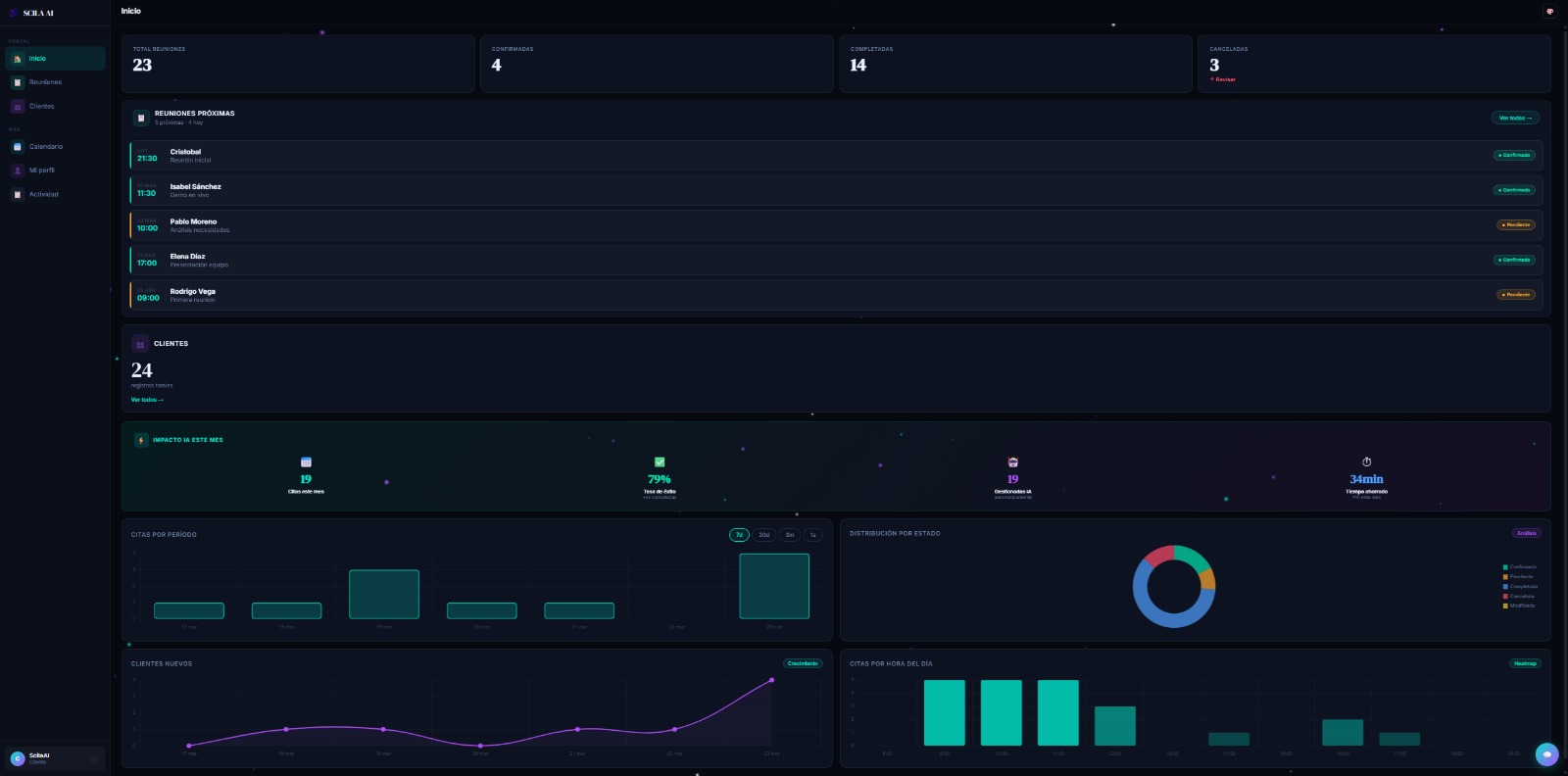Open Calendario from the sidebar

pyautogui.click(x=55, y=147)
